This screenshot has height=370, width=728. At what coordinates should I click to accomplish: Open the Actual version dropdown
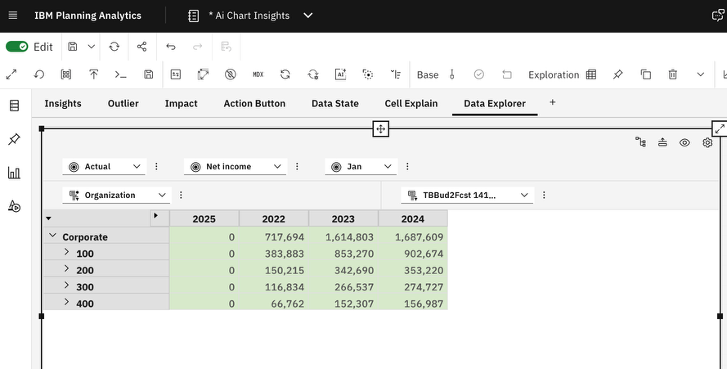point(104,166)
